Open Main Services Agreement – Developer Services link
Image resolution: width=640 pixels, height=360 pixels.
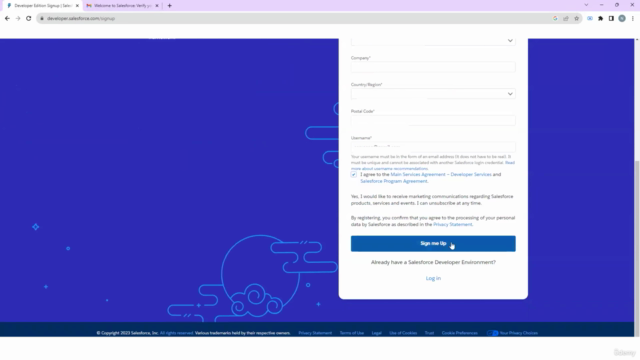coord(441,174)
